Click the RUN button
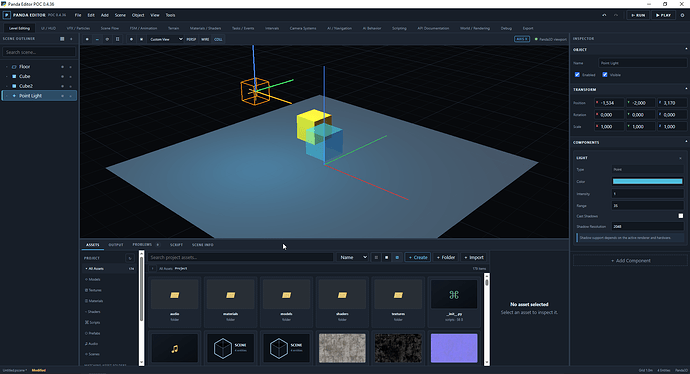 coord(638,15)
